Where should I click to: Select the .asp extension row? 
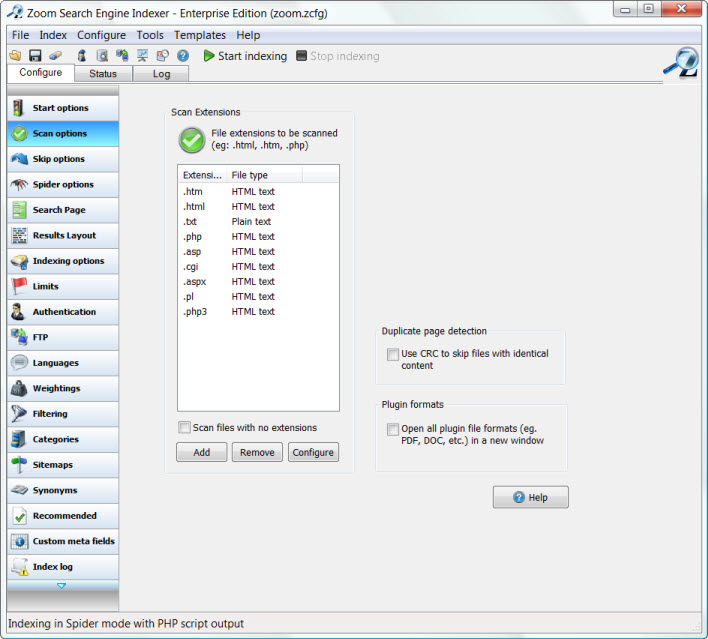click(258, 252)
